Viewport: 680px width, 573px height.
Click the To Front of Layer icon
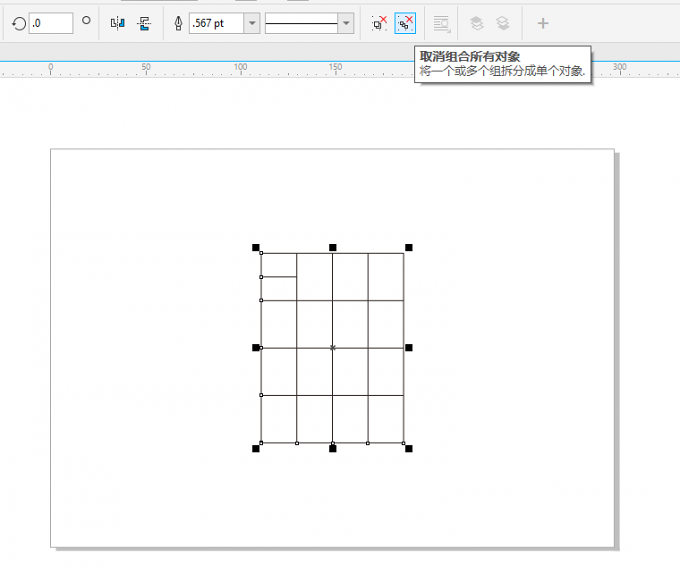pos(477,22)
